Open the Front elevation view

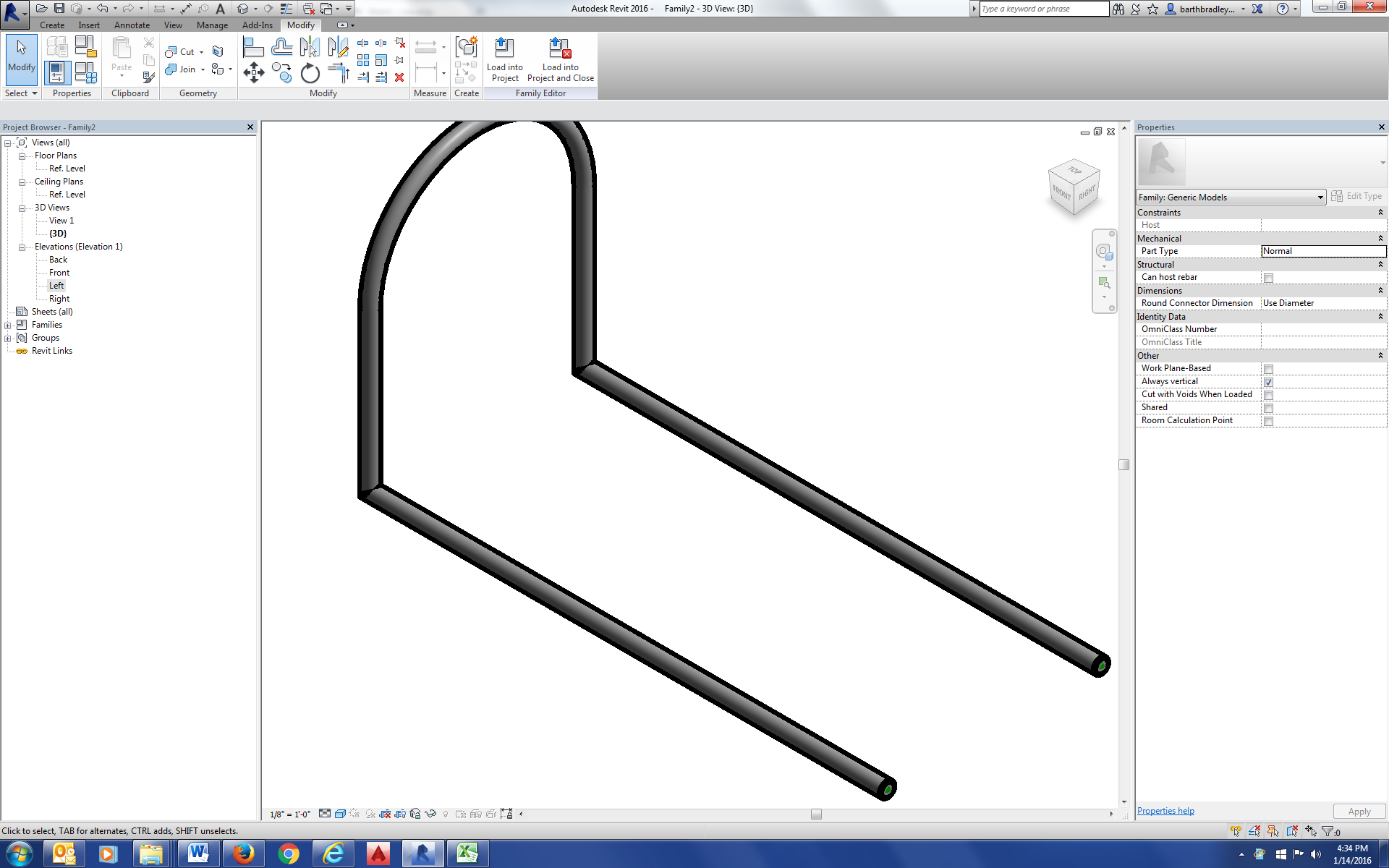pyautogui.click(x=59, y=273)
